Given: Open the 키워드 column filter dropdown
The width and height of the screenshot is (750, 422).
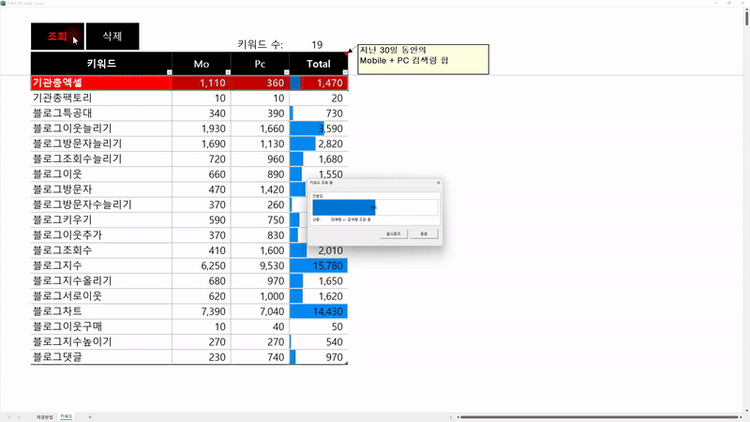Looking at the screenshot, I should pos(169,72).
